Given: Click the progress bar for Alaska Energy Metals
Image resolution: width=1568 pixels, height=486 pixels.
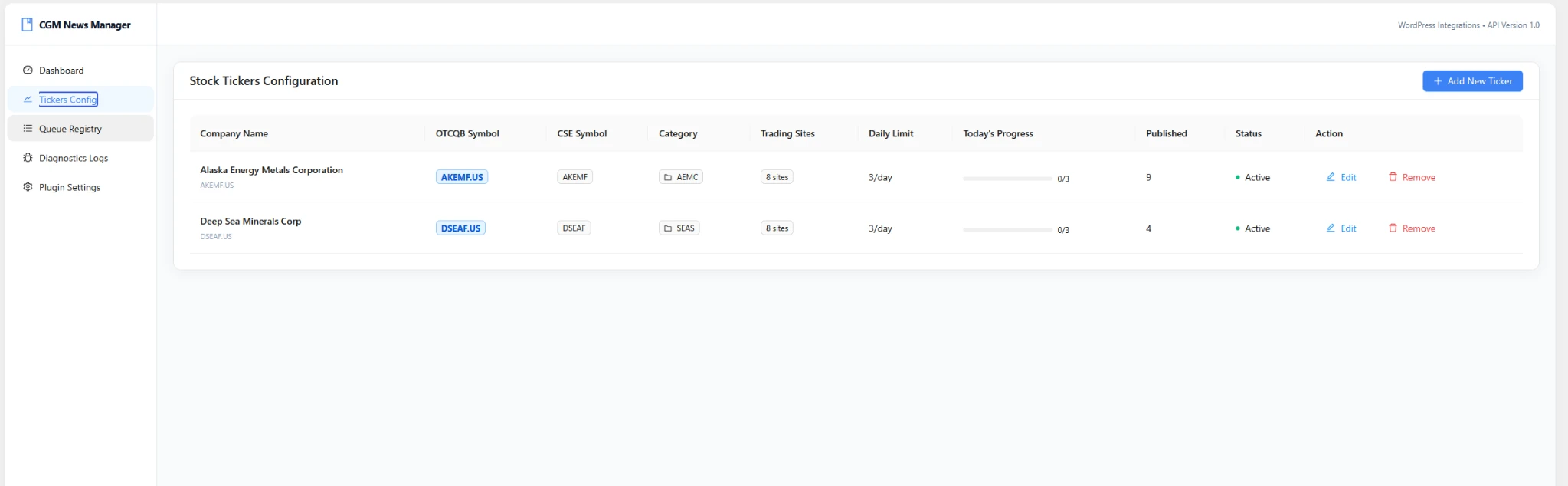Looking at the screenshot, I should point(1007,178).
